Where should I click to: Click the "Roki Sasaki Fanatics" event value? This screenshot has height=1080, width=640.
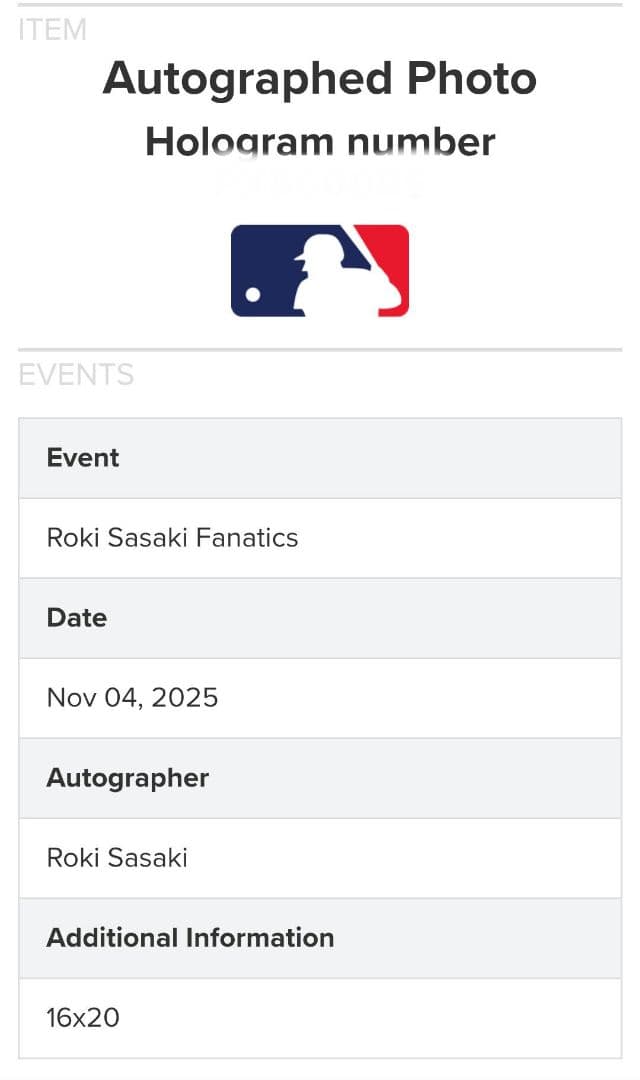(x=172, y=538)
